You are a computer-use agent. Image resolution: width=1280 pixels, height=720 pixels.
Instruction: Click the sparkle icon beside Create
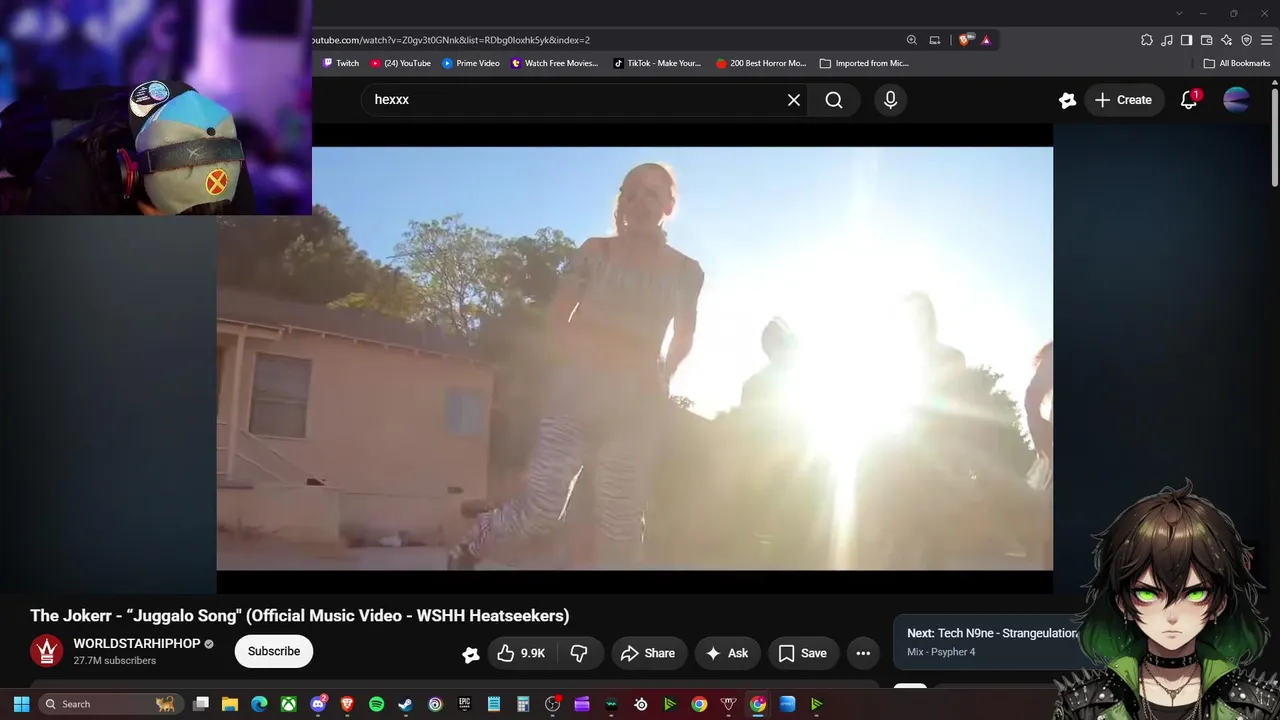[1067, 100]
